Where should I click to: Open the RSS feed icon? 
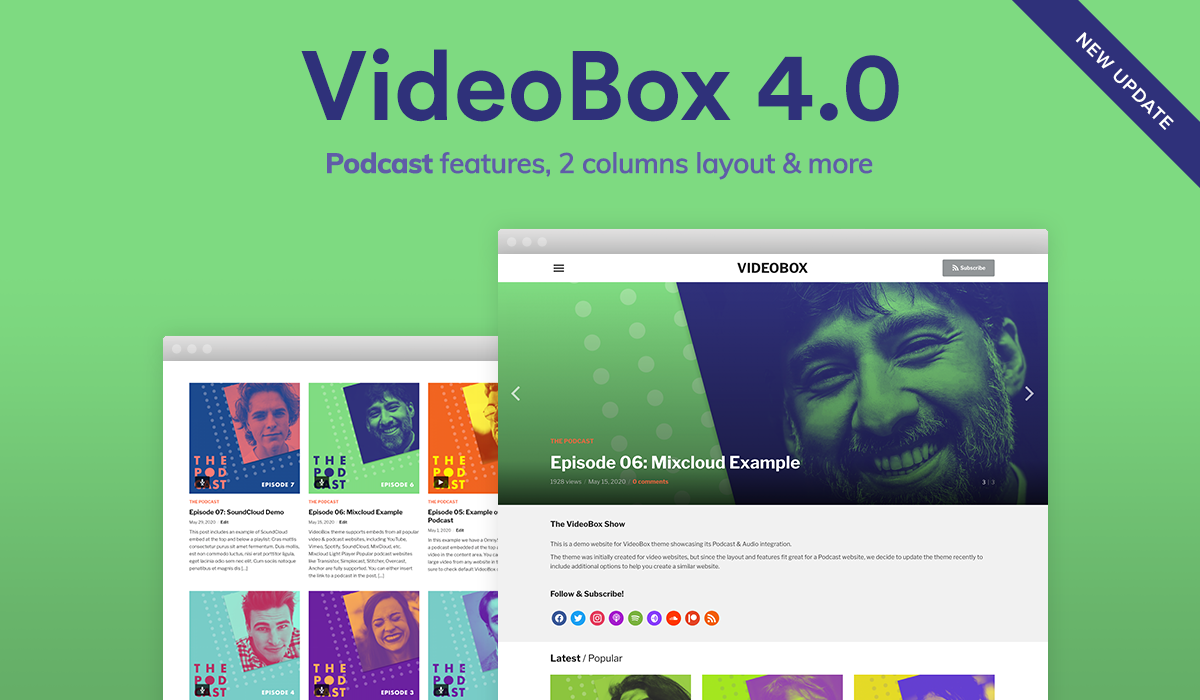click(x=711, y=618)
